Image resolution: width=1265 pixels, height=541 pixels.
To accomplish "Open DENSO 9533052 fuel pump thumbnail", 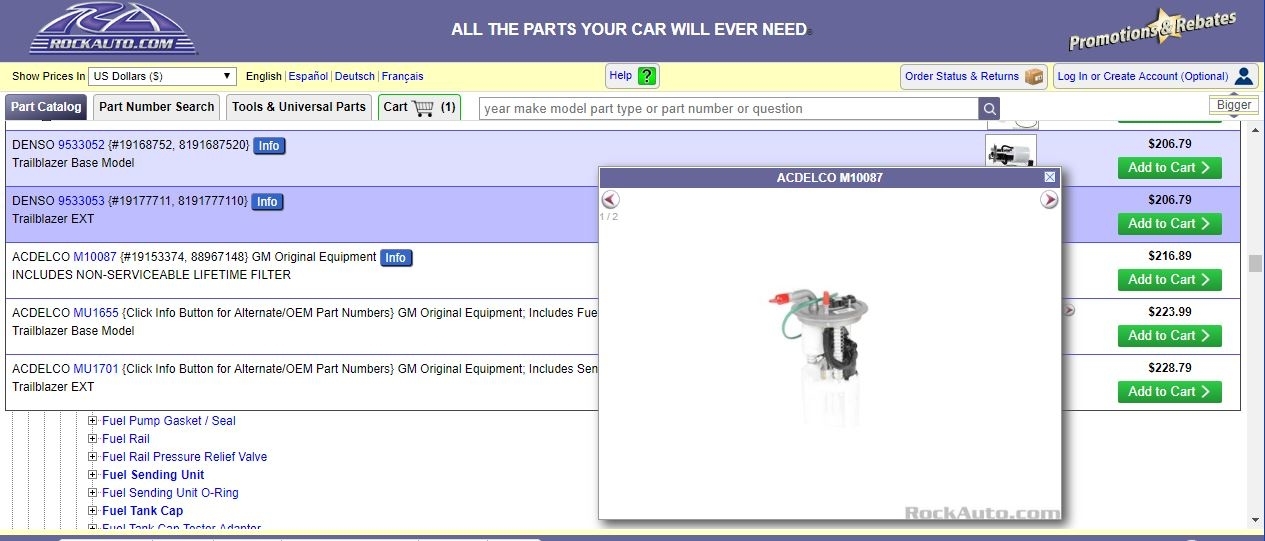I will pyautogui.click(x=1011, y=152).
